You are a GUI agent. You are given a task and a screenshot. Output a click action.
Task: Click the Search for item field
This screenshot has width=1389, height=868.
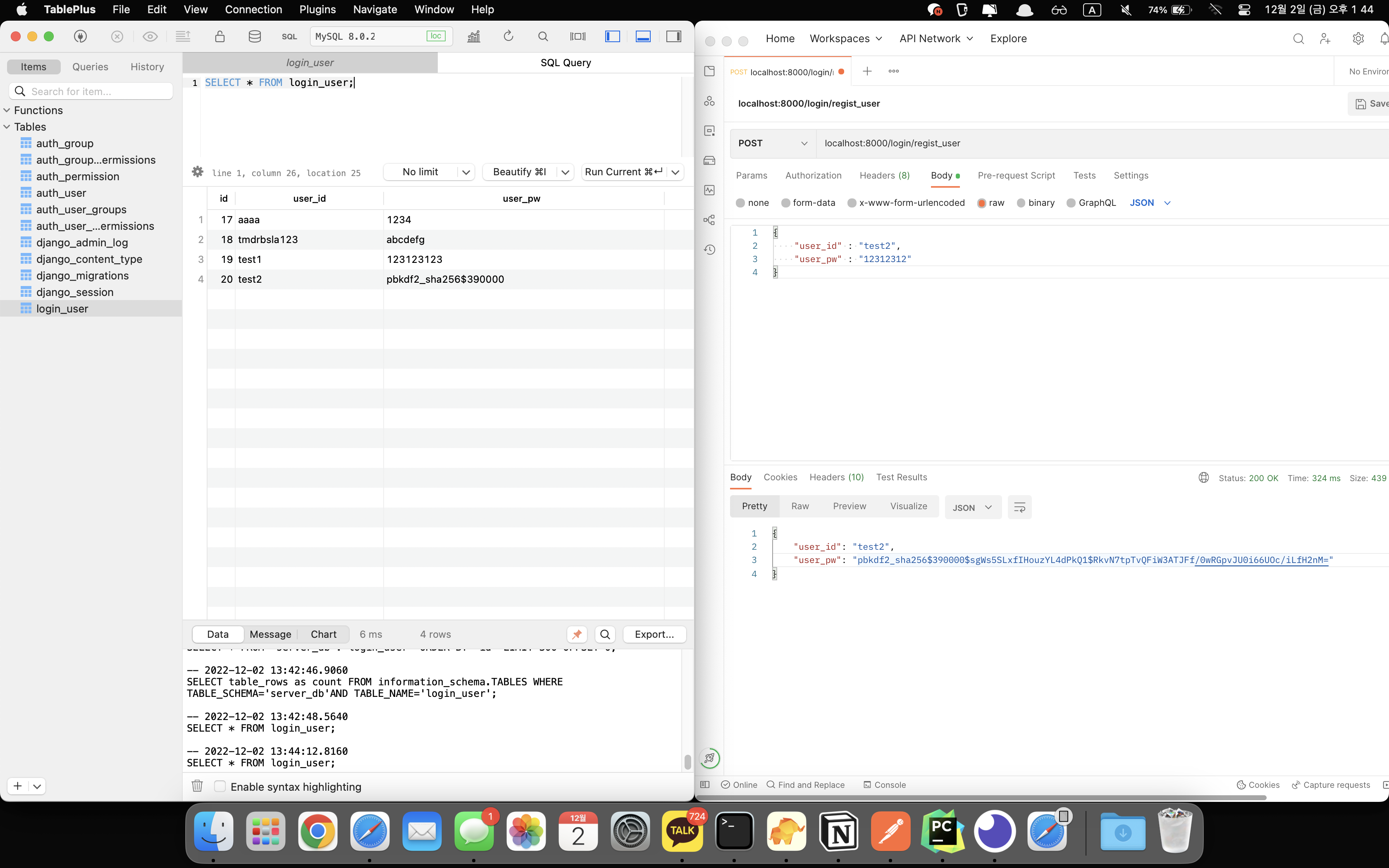[x=91, y=91]
